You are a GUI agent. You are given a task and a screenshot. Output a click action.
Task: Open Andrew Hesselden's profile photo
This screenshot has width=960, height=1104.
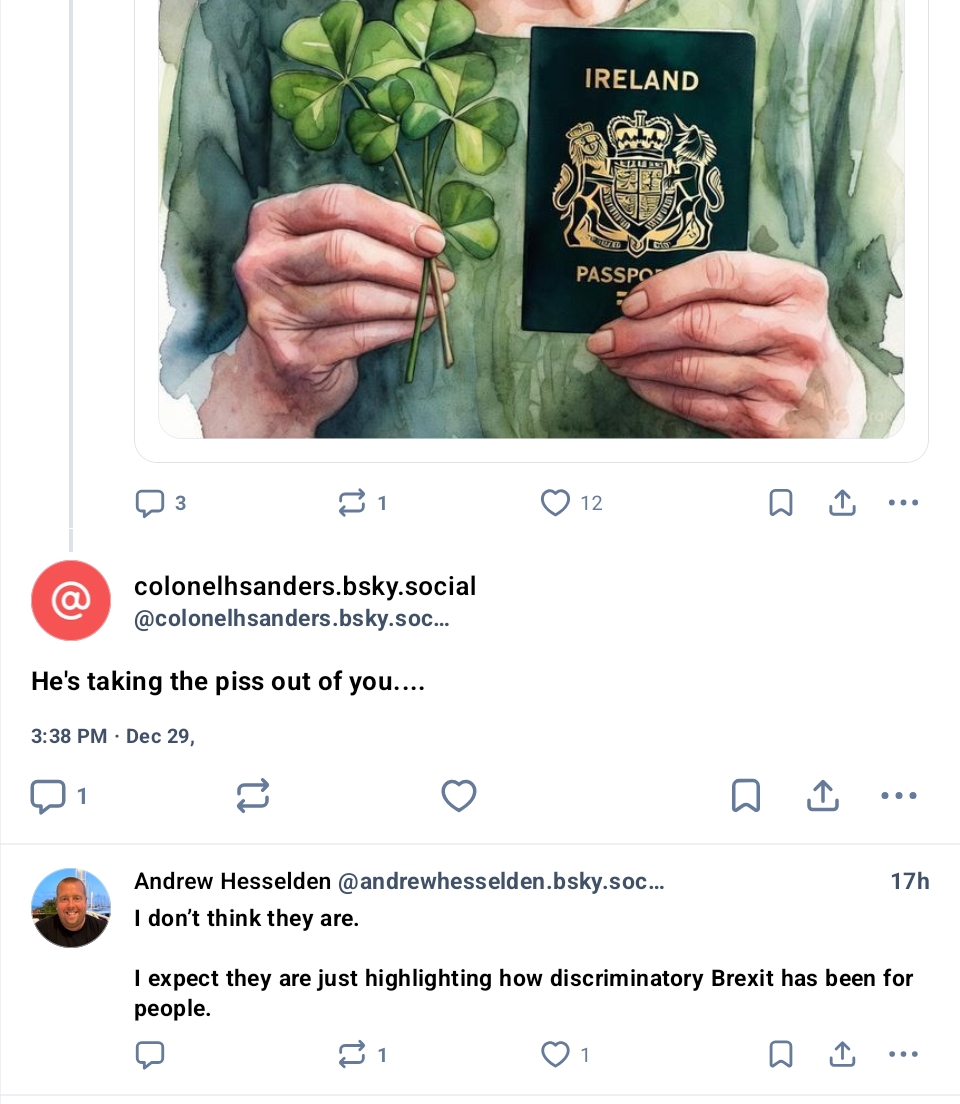click(71, 908)
